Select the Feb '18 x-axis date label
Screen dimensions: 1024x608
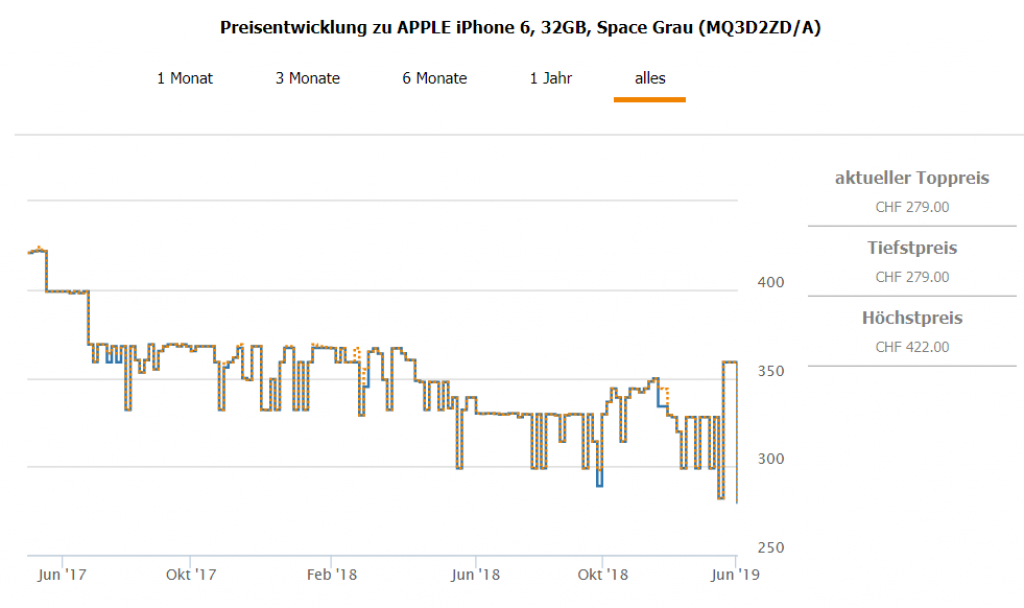click(x=332, y=575)
